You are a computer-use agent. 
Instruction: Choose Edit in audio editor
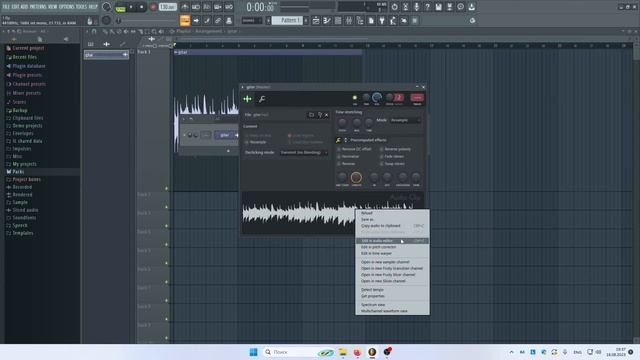click(x=392, y=241)
